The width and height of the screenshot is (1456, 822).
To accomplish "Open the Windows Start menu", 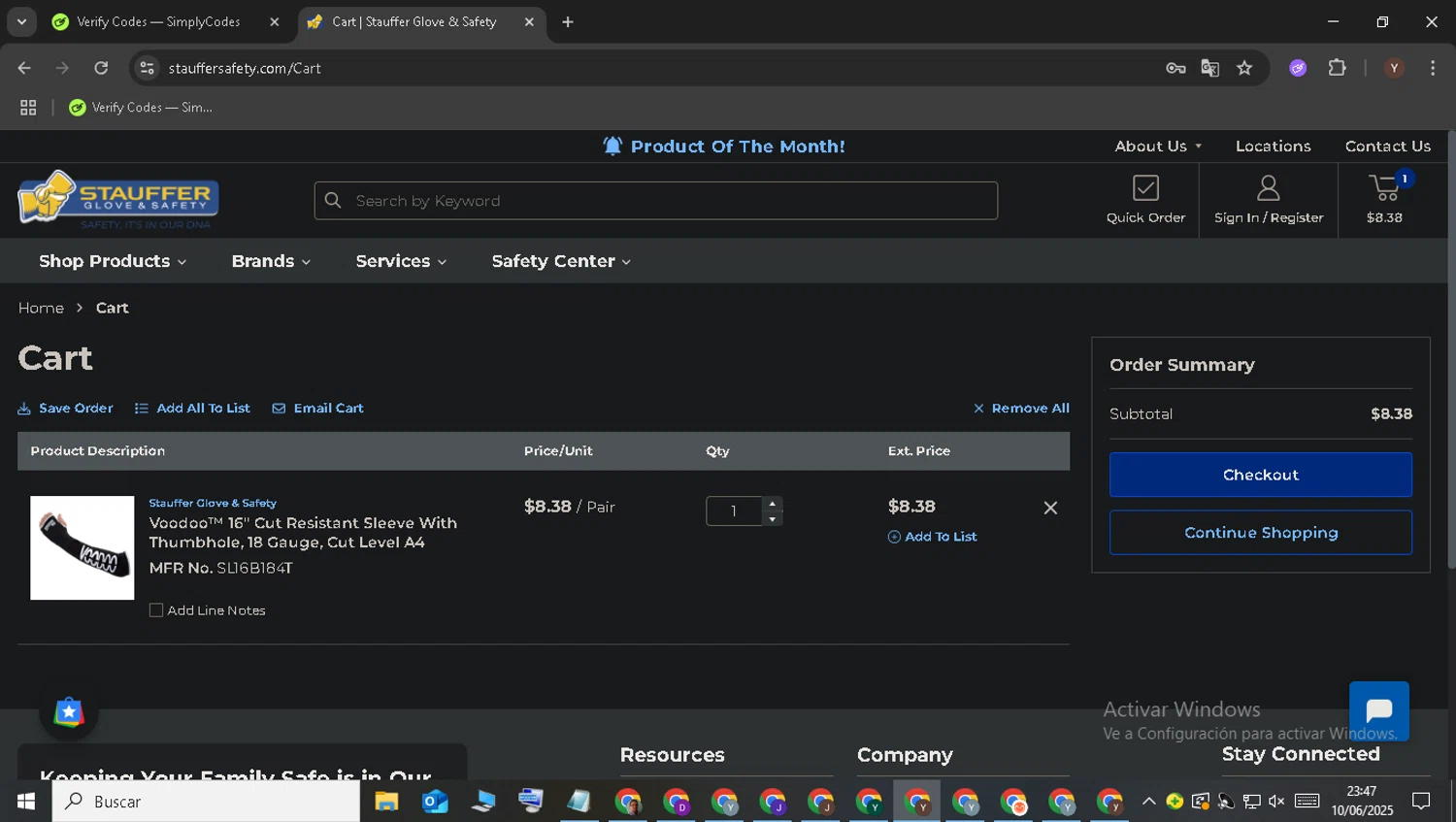I will (26, 802).
